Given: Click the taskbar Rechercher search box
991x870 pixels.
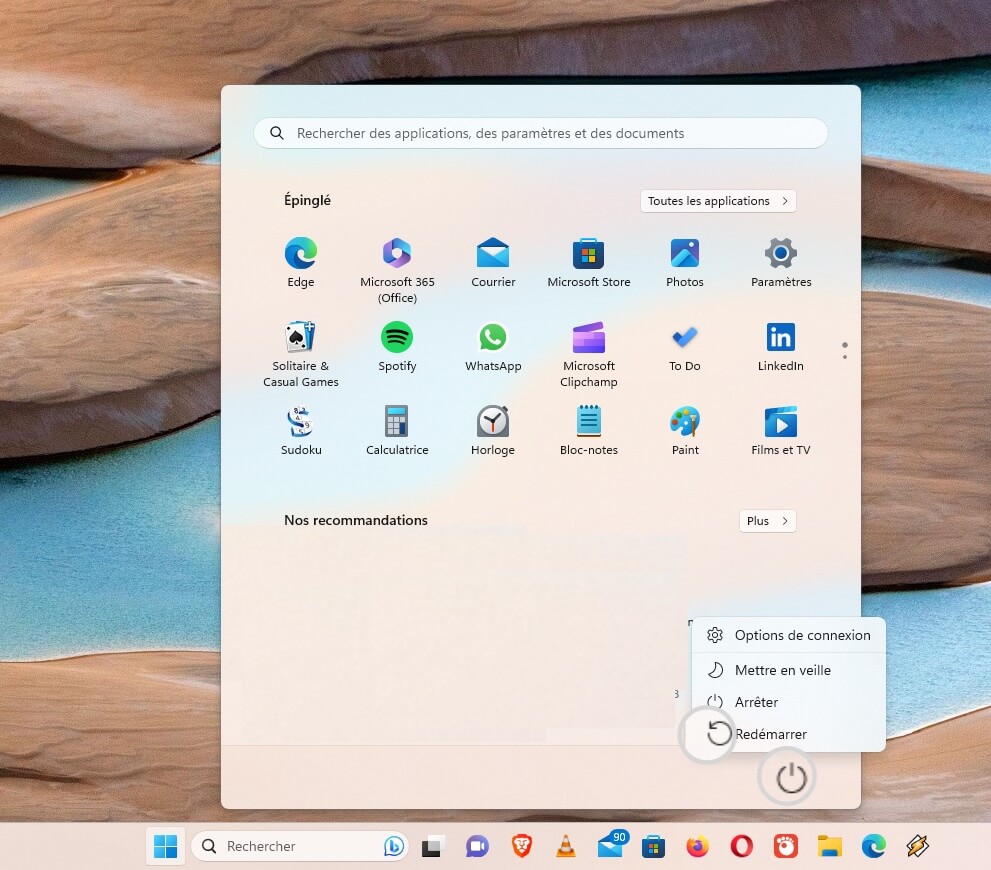Looking at the screenshot, I should 300,846.
